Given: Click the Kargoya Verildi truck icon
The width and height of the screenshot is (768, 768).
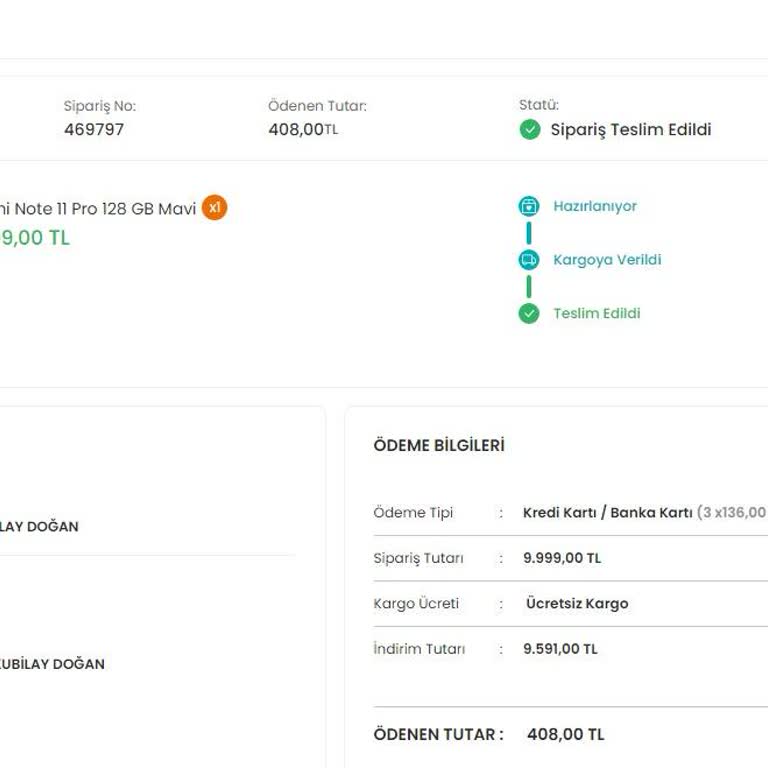Looking at the screenshot, I should (528, 260).
